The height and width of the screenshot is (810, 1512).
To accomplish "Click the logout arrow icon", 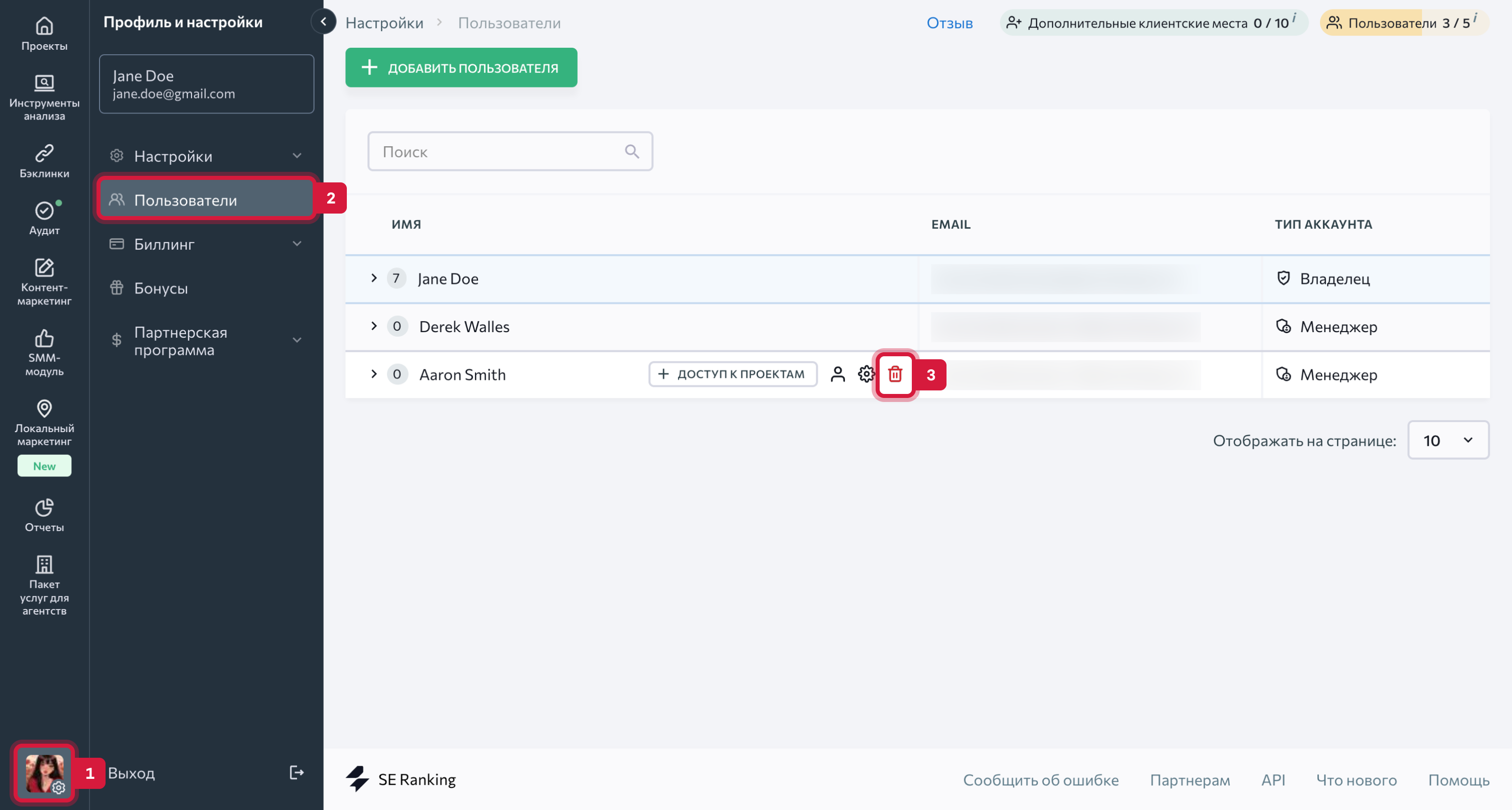I will pos(297,772).
